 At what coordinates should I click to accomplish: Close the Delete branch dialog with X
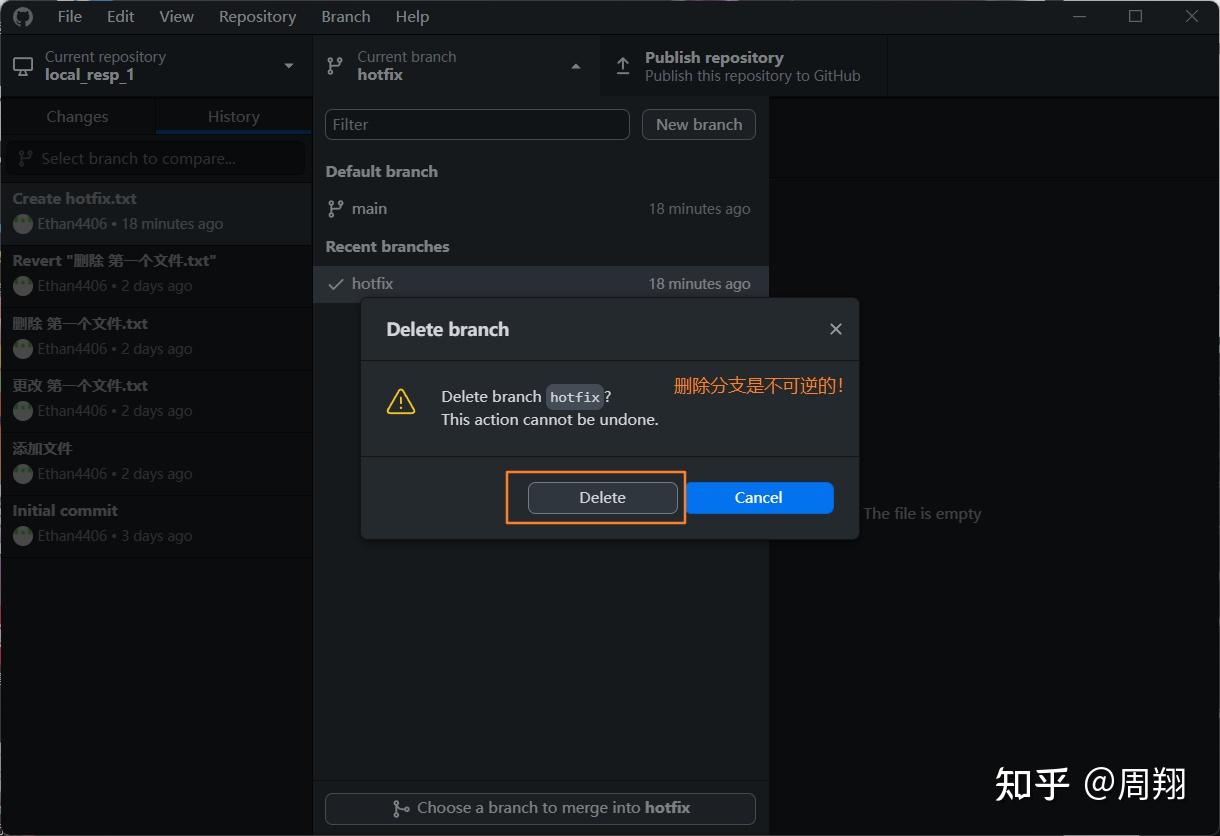point(836,329)
